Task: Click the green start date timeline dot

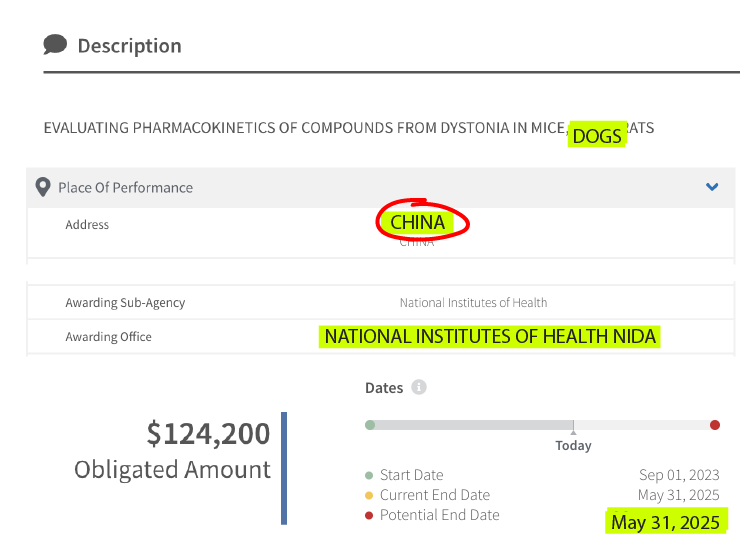Action: (x=370, y=425)
